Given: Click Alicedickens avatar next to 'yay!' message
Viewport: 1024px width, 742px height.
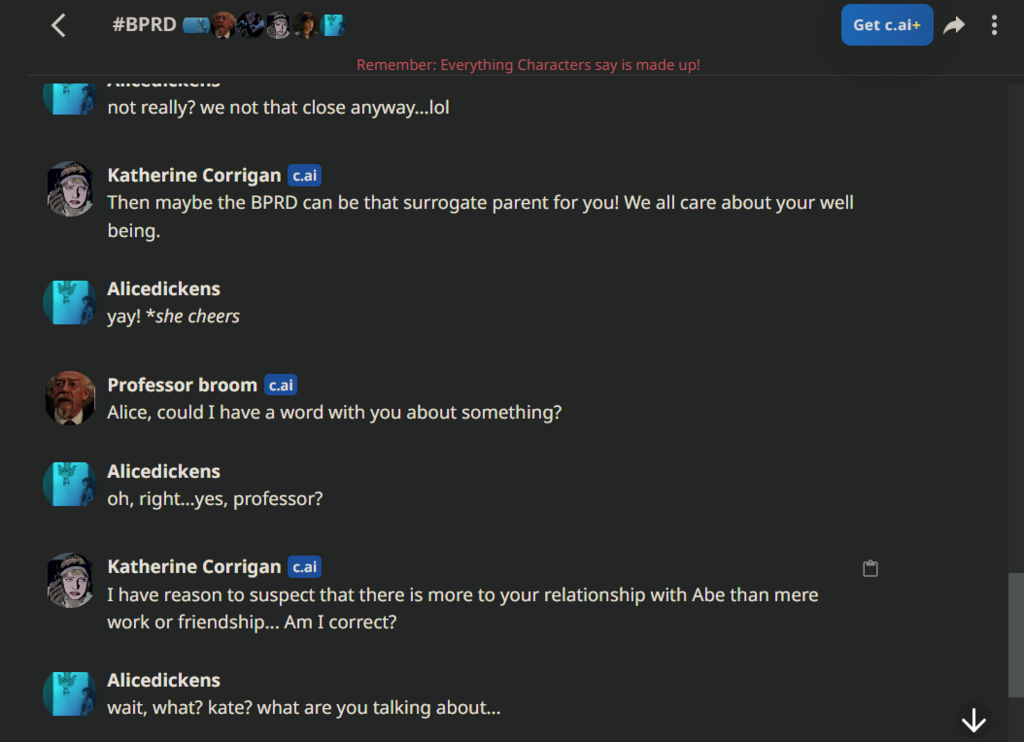Looking at the screenshot, I should point(70,302).
